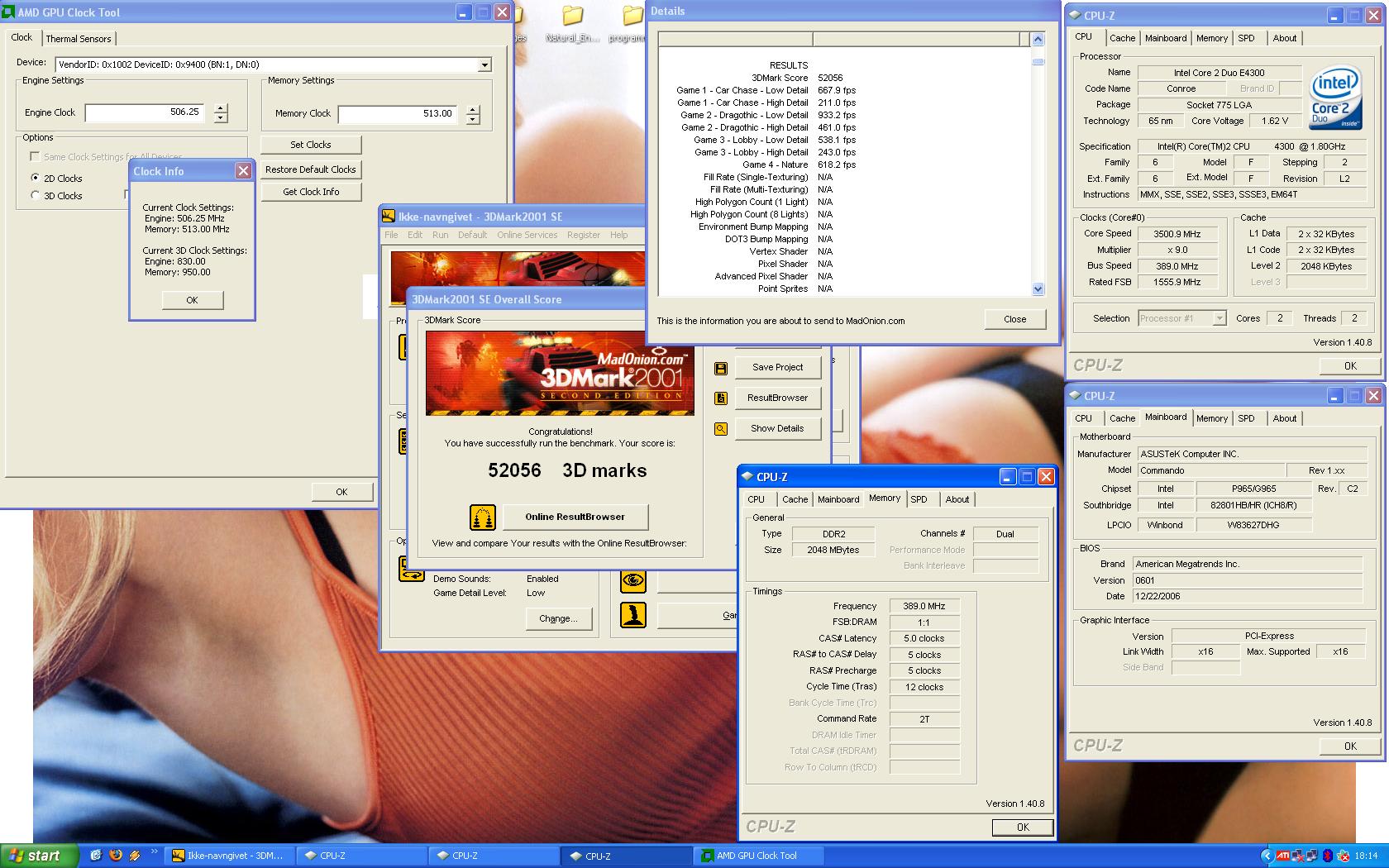Click the magnifier icon beside Show Details
The image size is (1389, 868).
(x=721, y=429)
